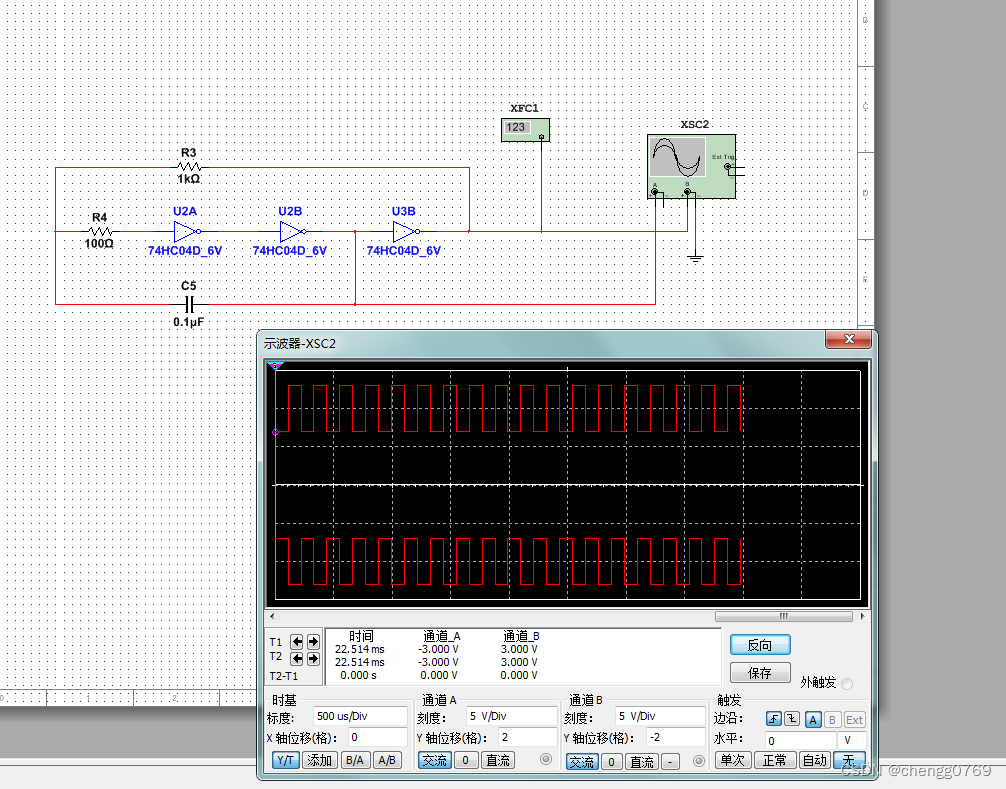This screenshot has width=1006, height=789.
Task: Select the B/A display mode
Action: (x=355, y=760)
